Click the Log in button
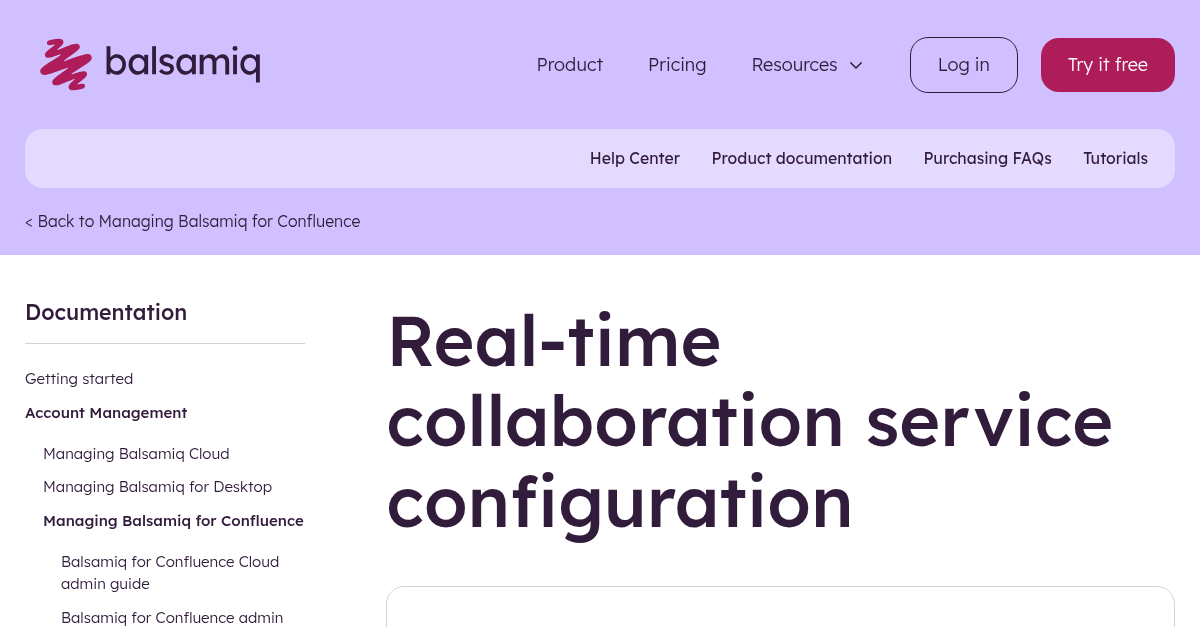The image size is (1200, 627). (963, 64)
